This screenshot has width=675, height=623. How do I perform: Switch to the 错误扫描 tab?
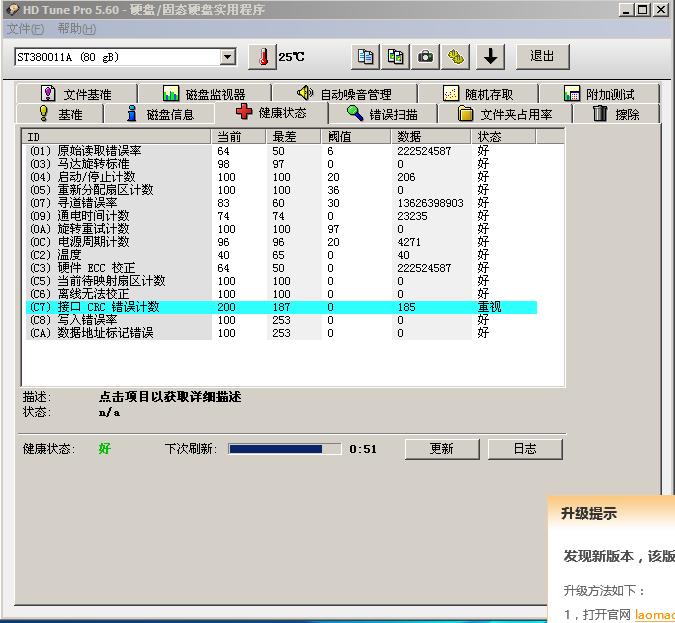click(x=382, y=114)
